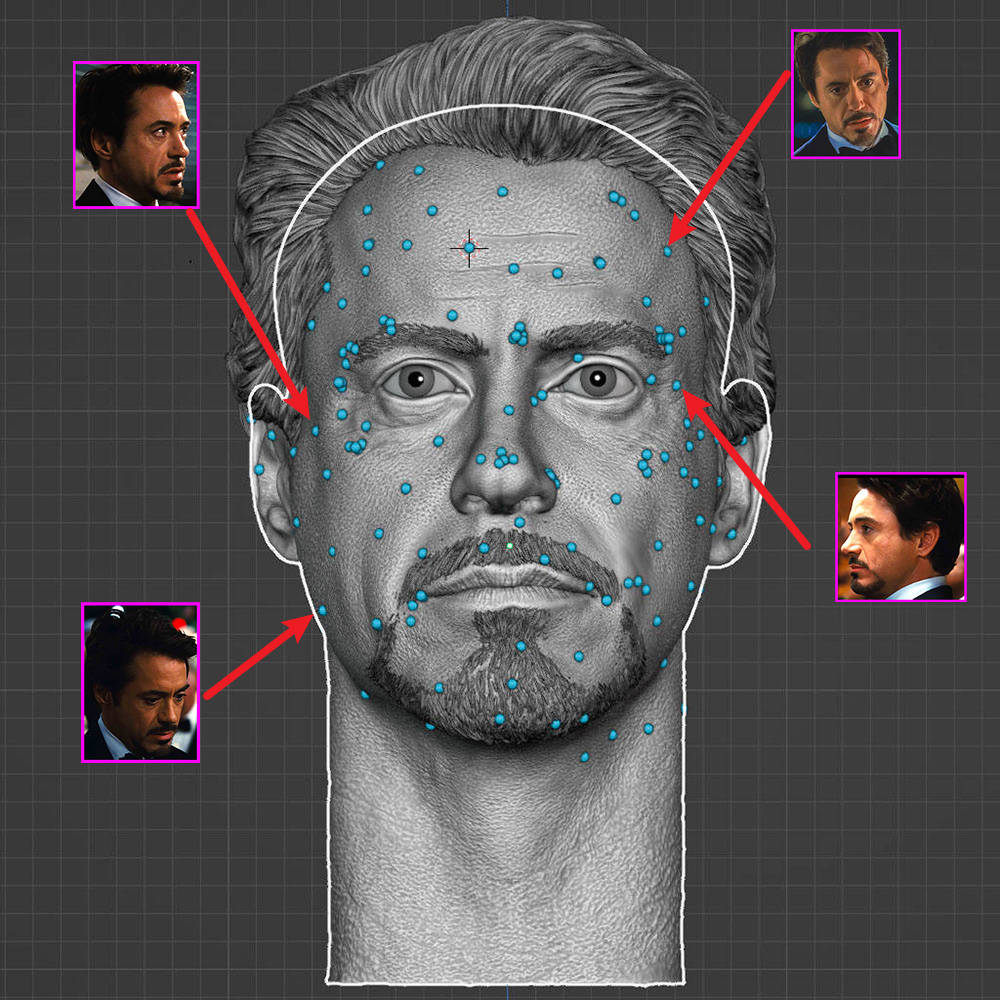Select the lowest blue marker on the neck
The width and height of the screenshot is (1000, 1000).
click(x=585, y=757)
